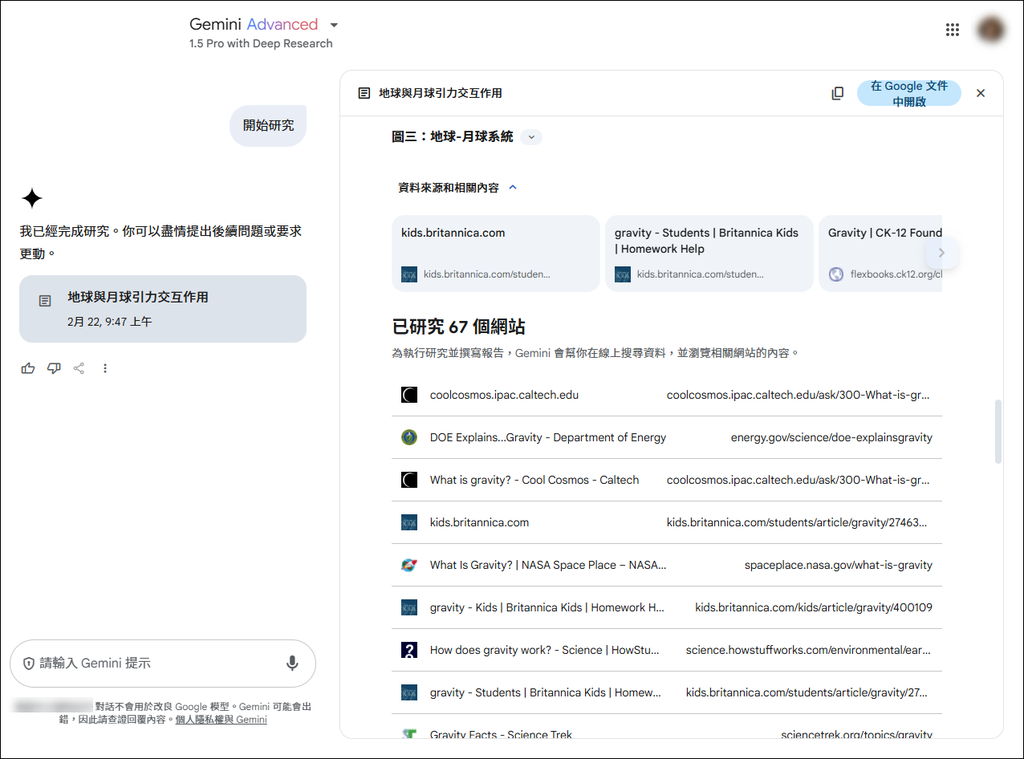
Task: Click the thumbs down icon
Action: [x=54, y=368]
